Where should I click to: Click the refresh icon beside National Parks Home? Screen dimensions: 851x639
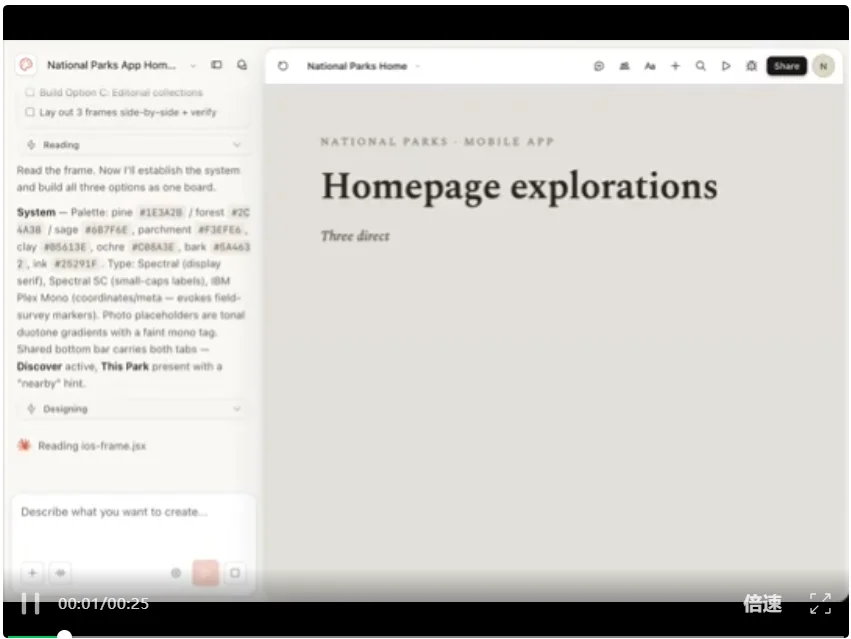tap(283, 66)
